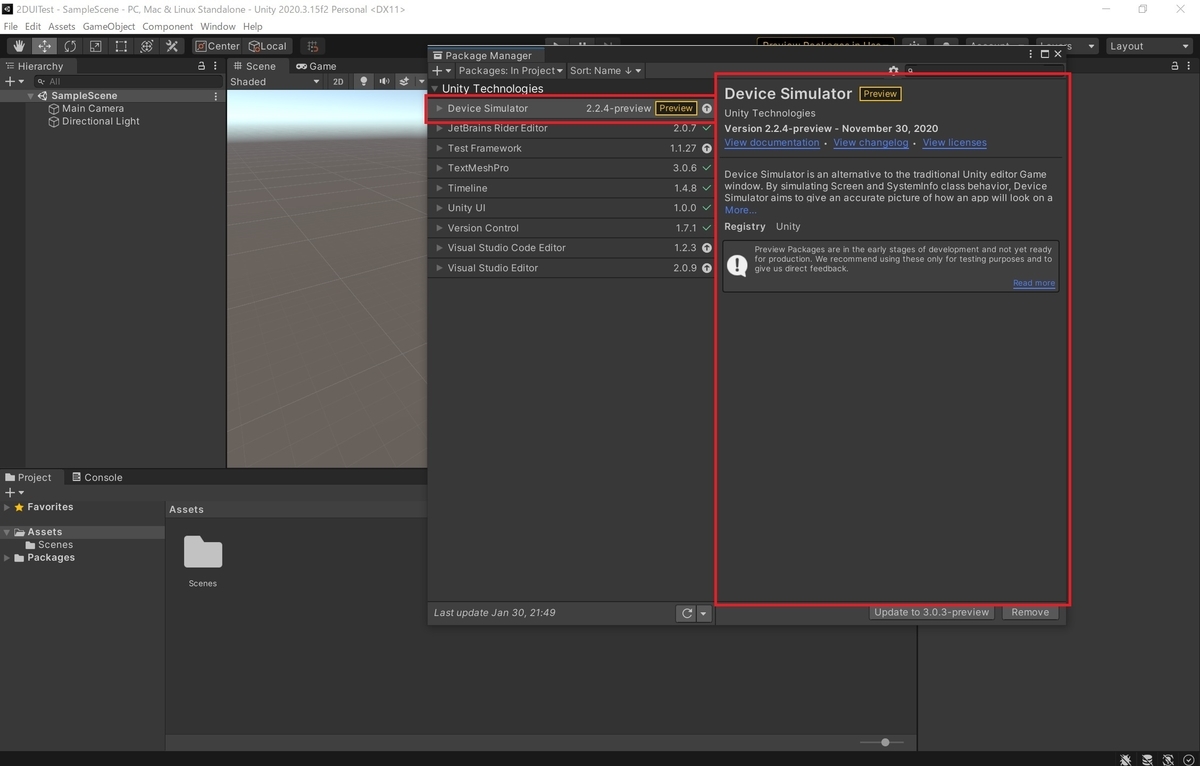Expand description with More link
The image size is (1200, 766).
tap(740, 210)
